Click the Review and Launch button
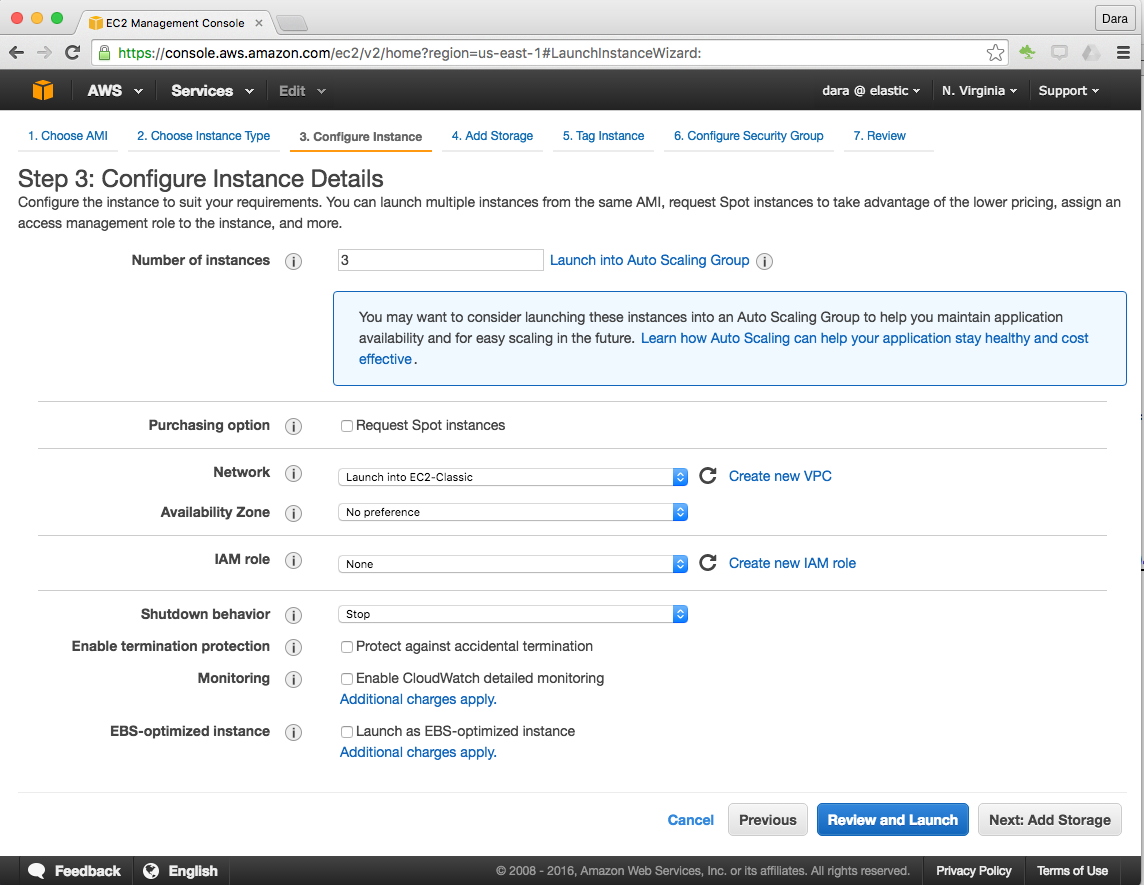 coord(892,819)
